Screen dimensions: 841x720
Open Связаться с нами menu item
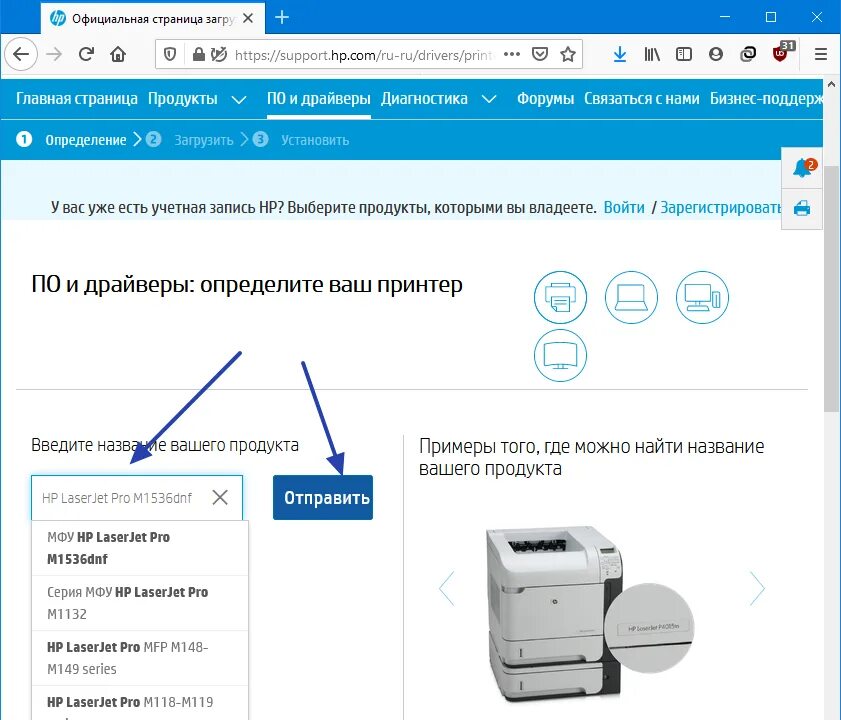click(641, 99)
